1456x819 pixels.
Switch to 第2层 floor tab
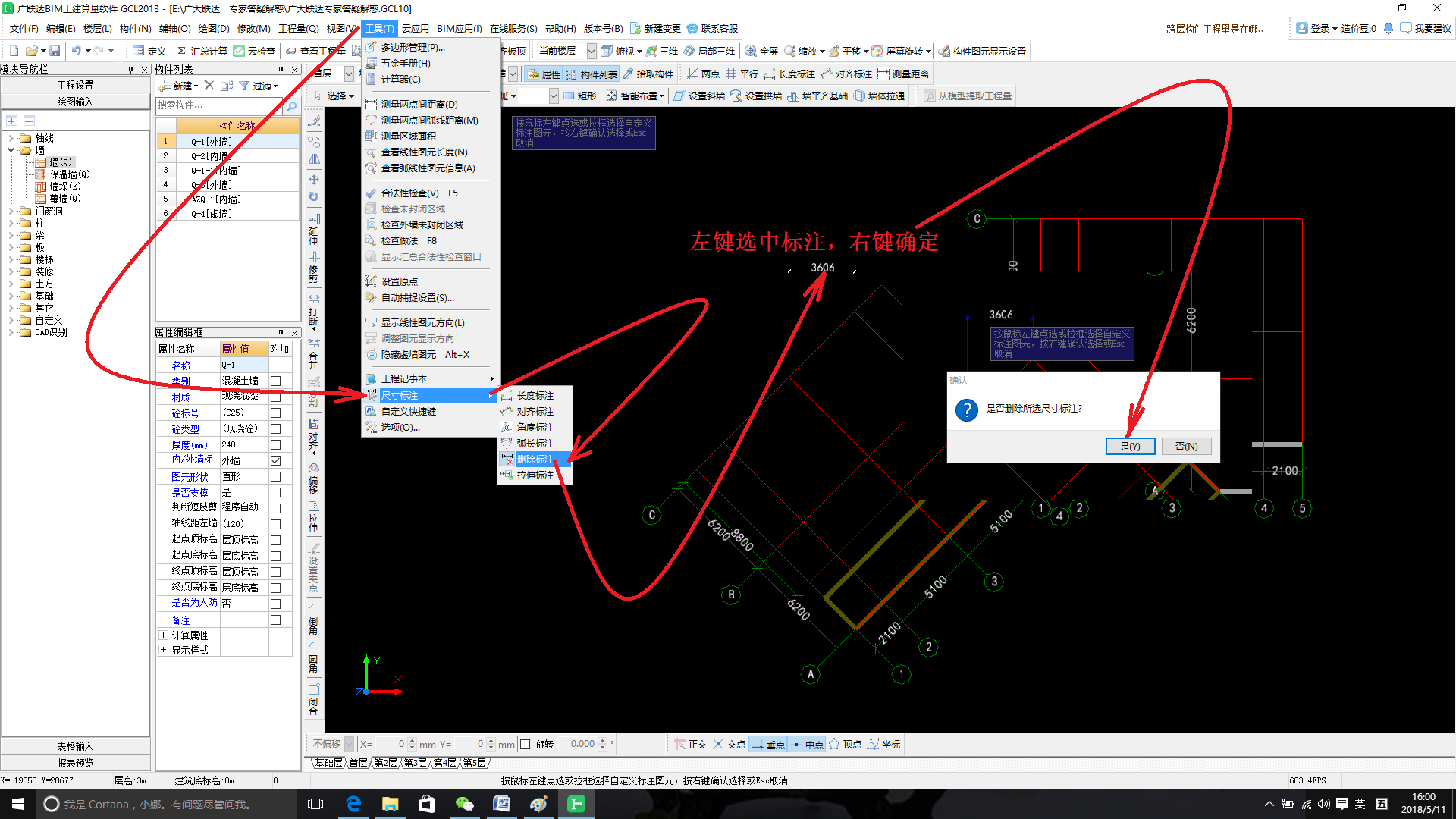(385, 763)
